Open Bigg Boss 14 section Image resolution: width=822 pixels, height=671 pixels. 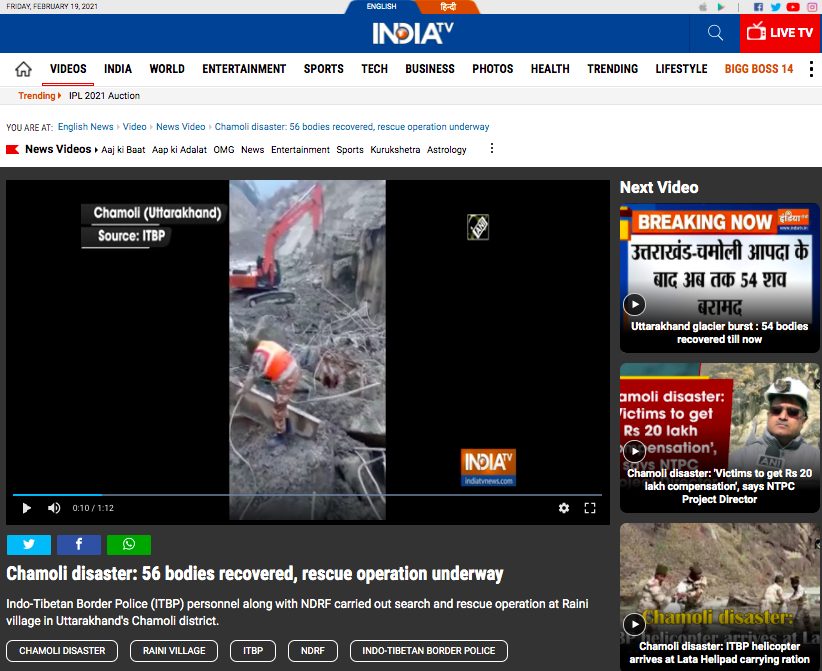point(759,69)
